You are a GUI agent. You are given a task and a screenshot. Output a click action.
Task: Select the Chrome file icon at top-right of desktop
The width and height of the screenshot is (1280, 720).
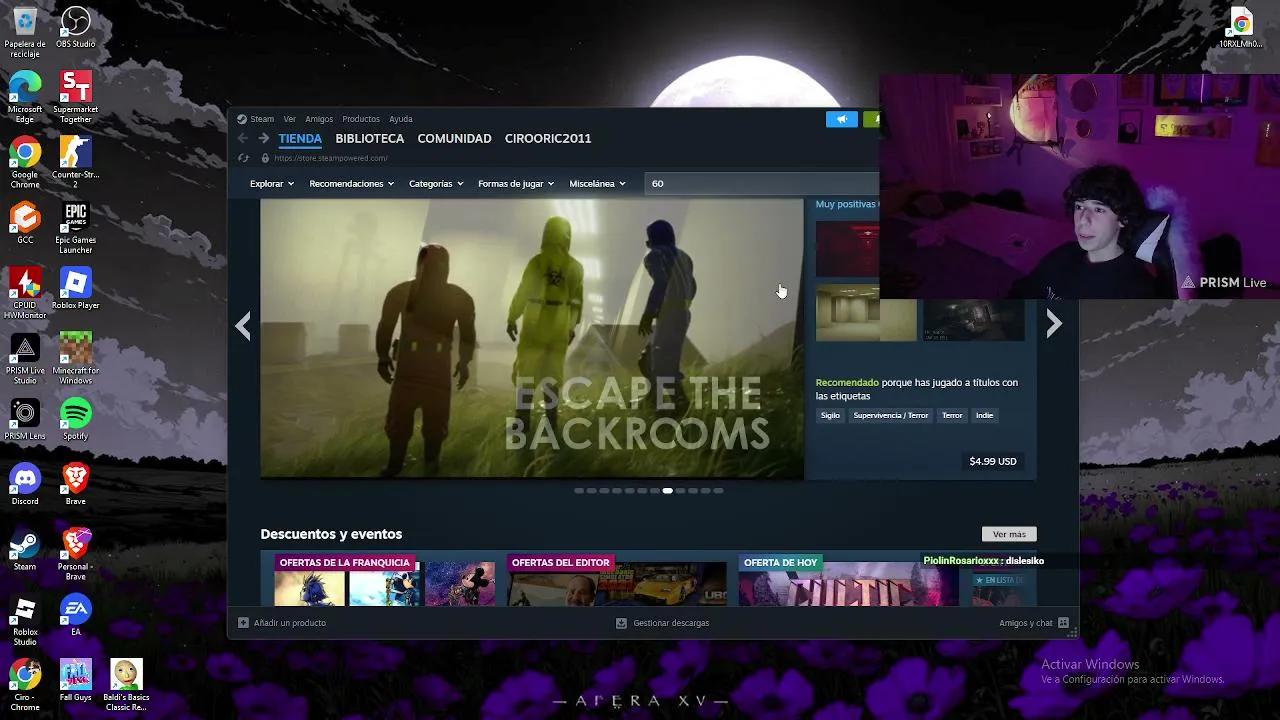[x=1241, y=28]
